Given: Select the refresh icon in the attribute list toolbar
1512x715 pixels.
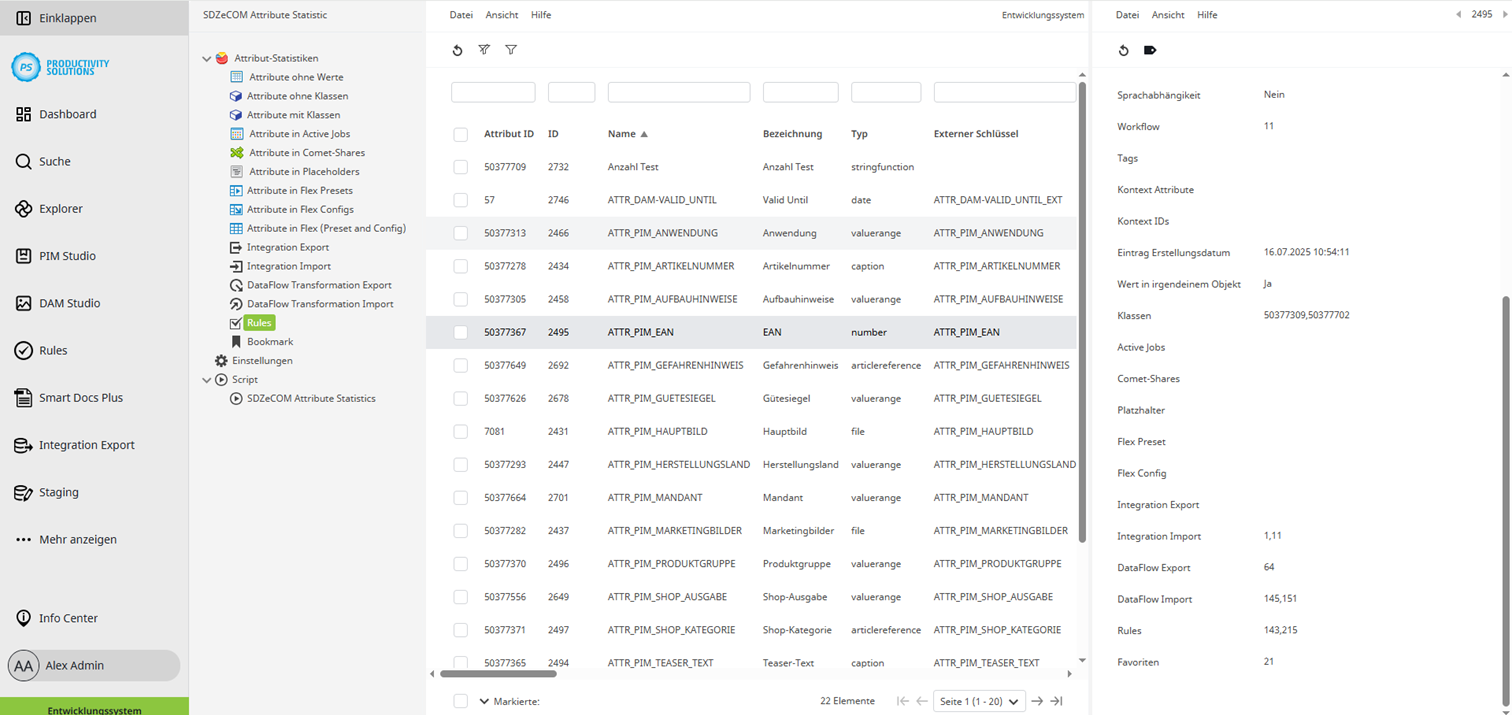Looking at the screenshot, I should click(x=458, y=50).
